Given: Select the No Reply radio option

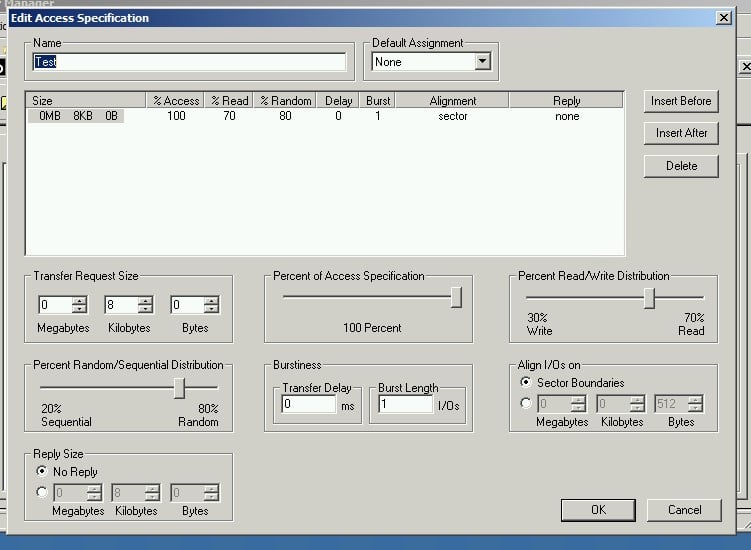Looking at the screenshot, I should pos(42,471).
